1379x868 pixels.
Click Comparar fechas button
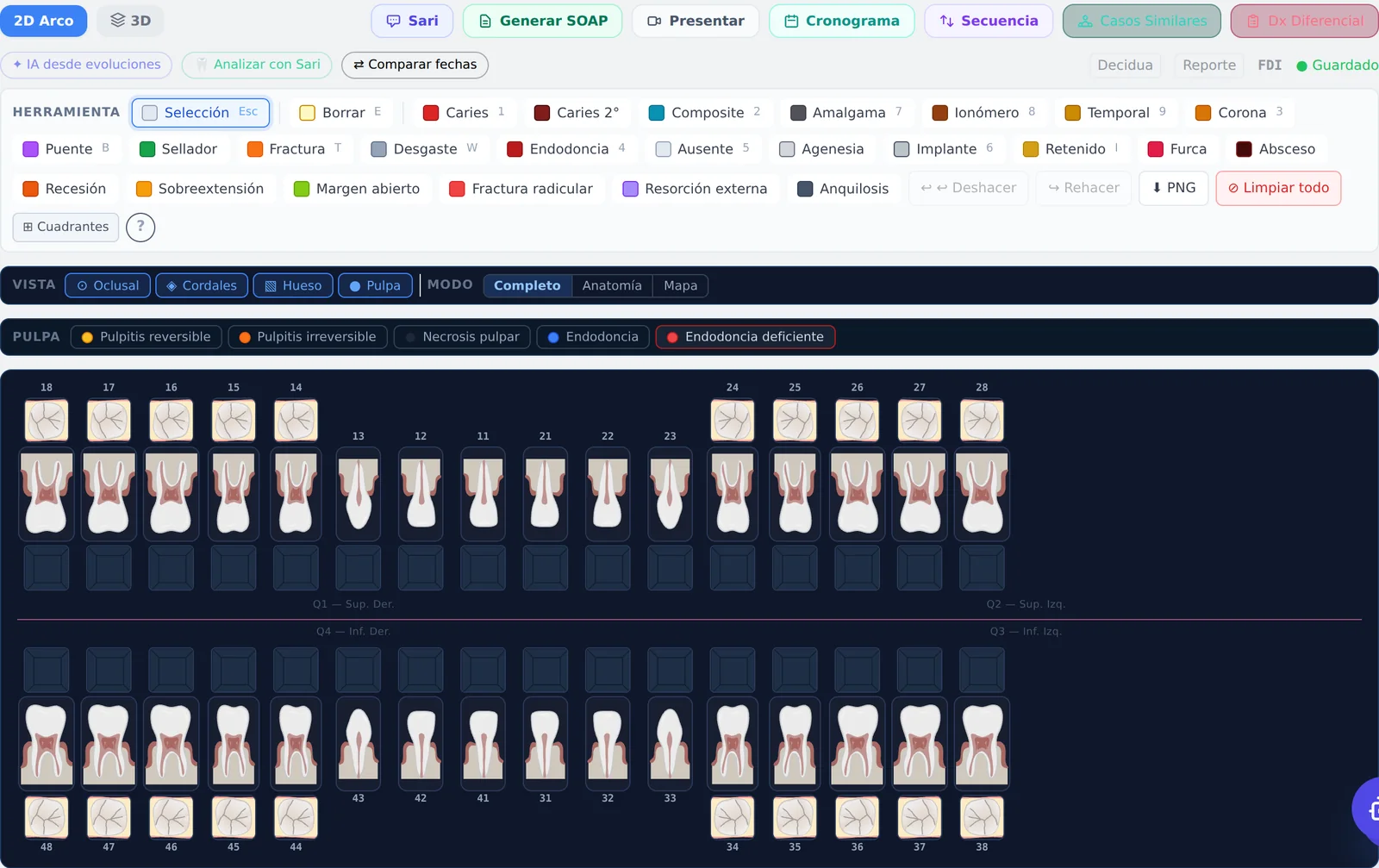click(415, 65)
